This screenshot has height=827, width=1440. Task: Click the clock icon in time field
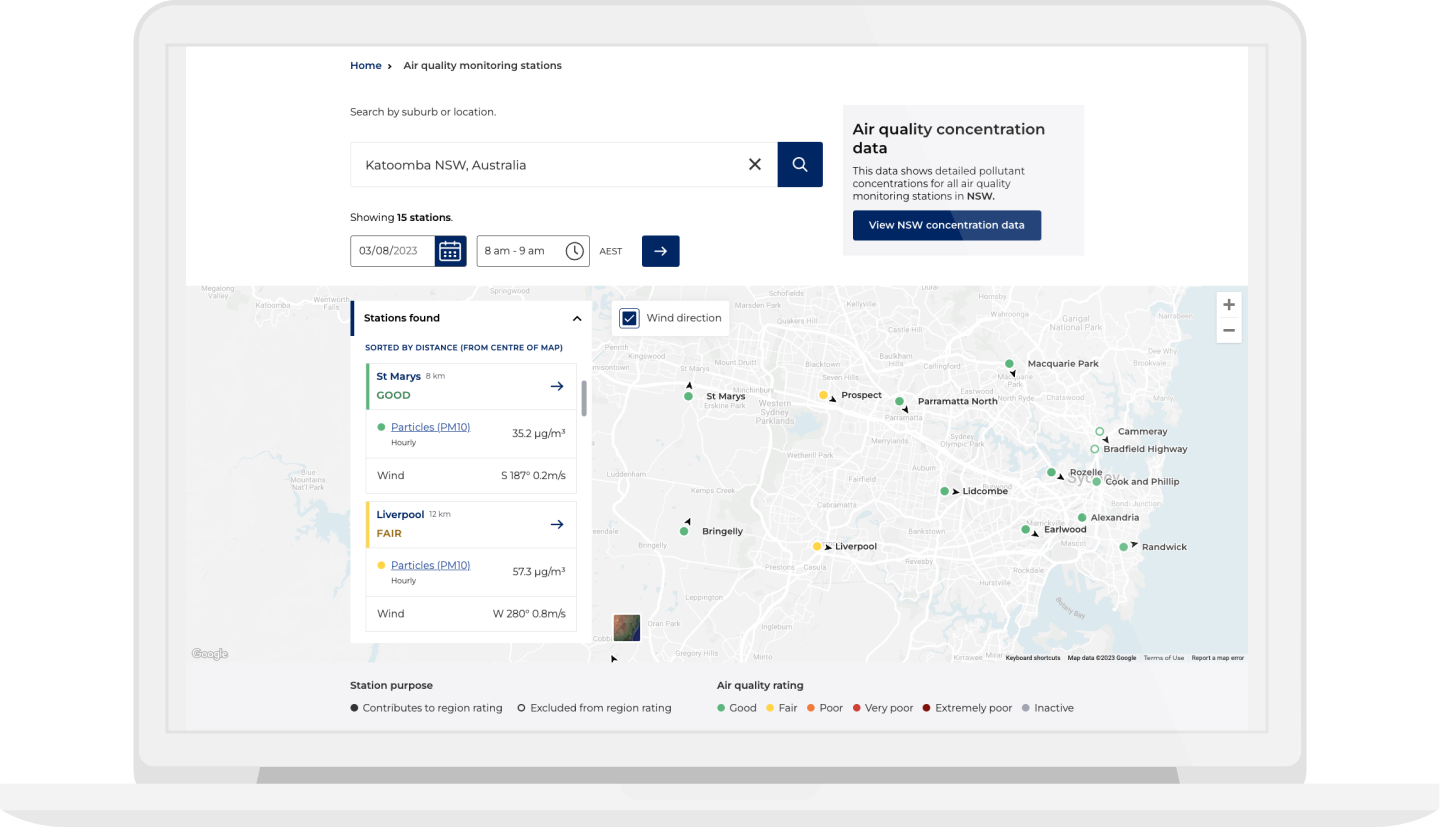click(574, 251)
